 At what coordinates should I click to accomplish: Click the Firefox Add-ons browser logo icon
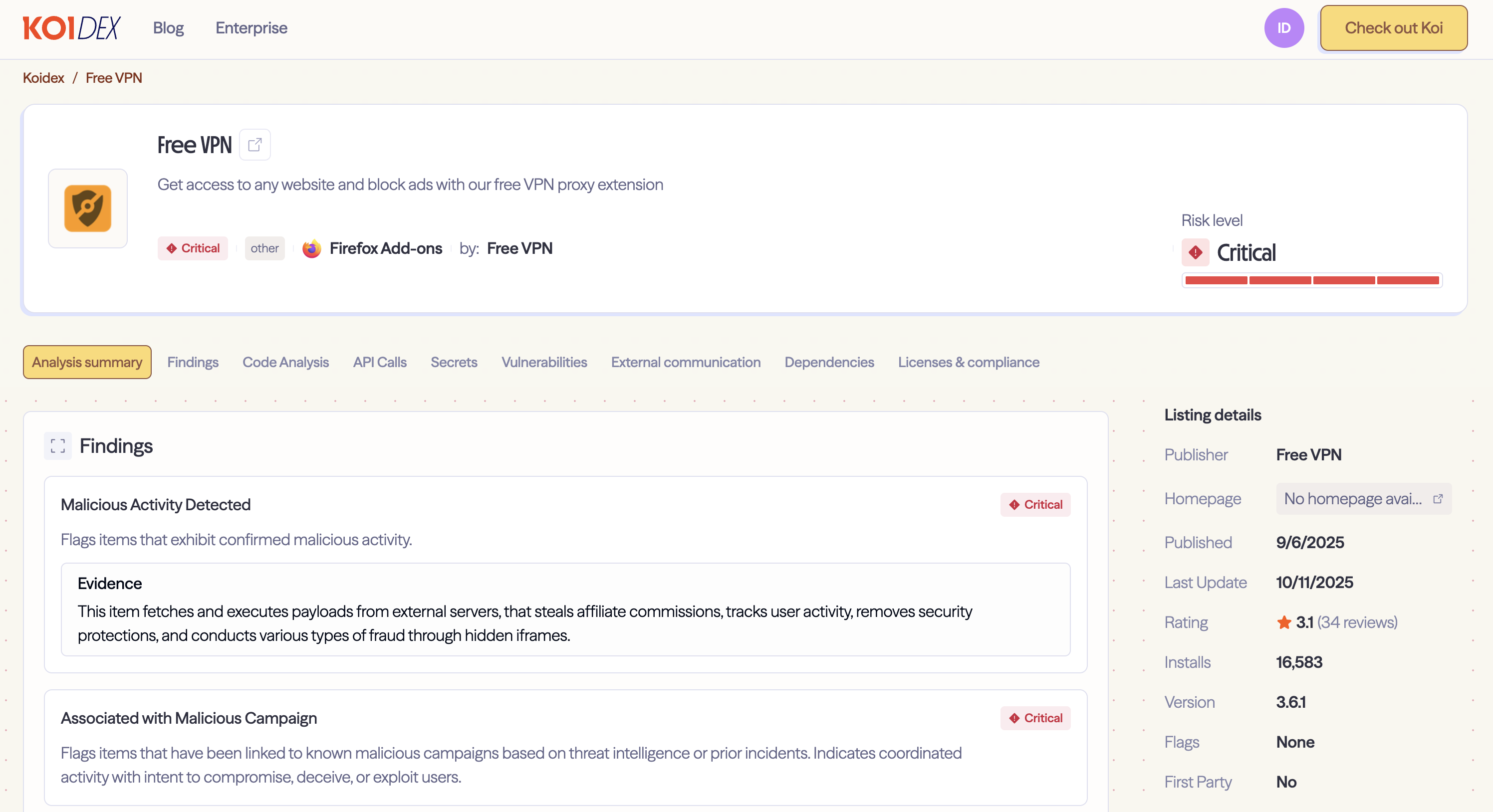coord(312,248)
